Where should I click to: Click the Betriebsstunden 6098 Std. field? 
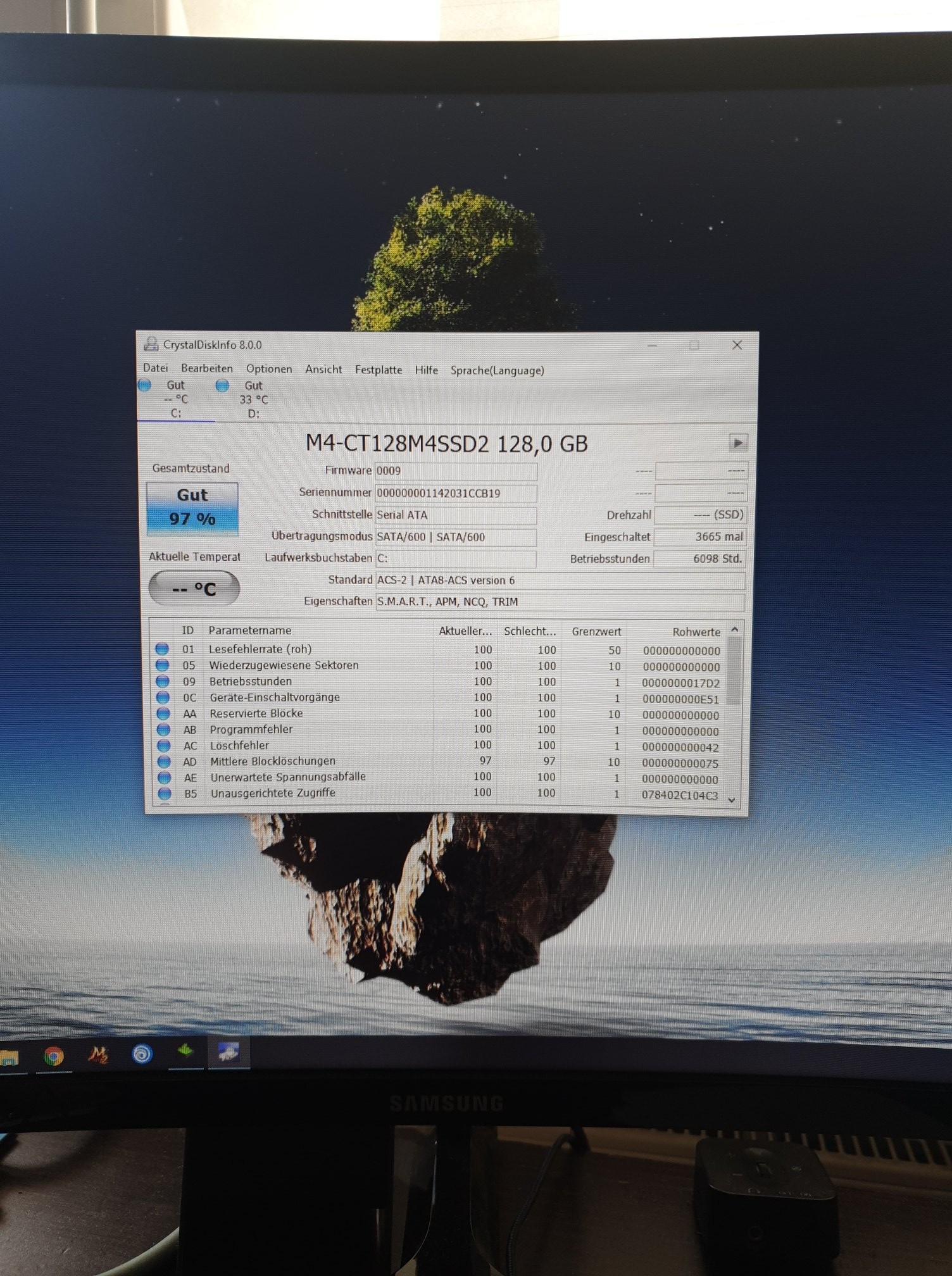[x=700, y=559]
